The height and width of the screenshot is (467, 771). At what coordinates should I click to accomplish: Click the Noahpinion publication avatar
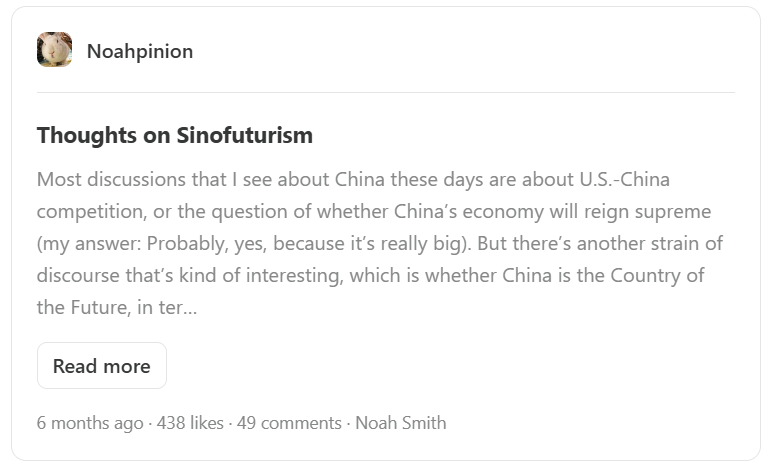pos(54,51)
